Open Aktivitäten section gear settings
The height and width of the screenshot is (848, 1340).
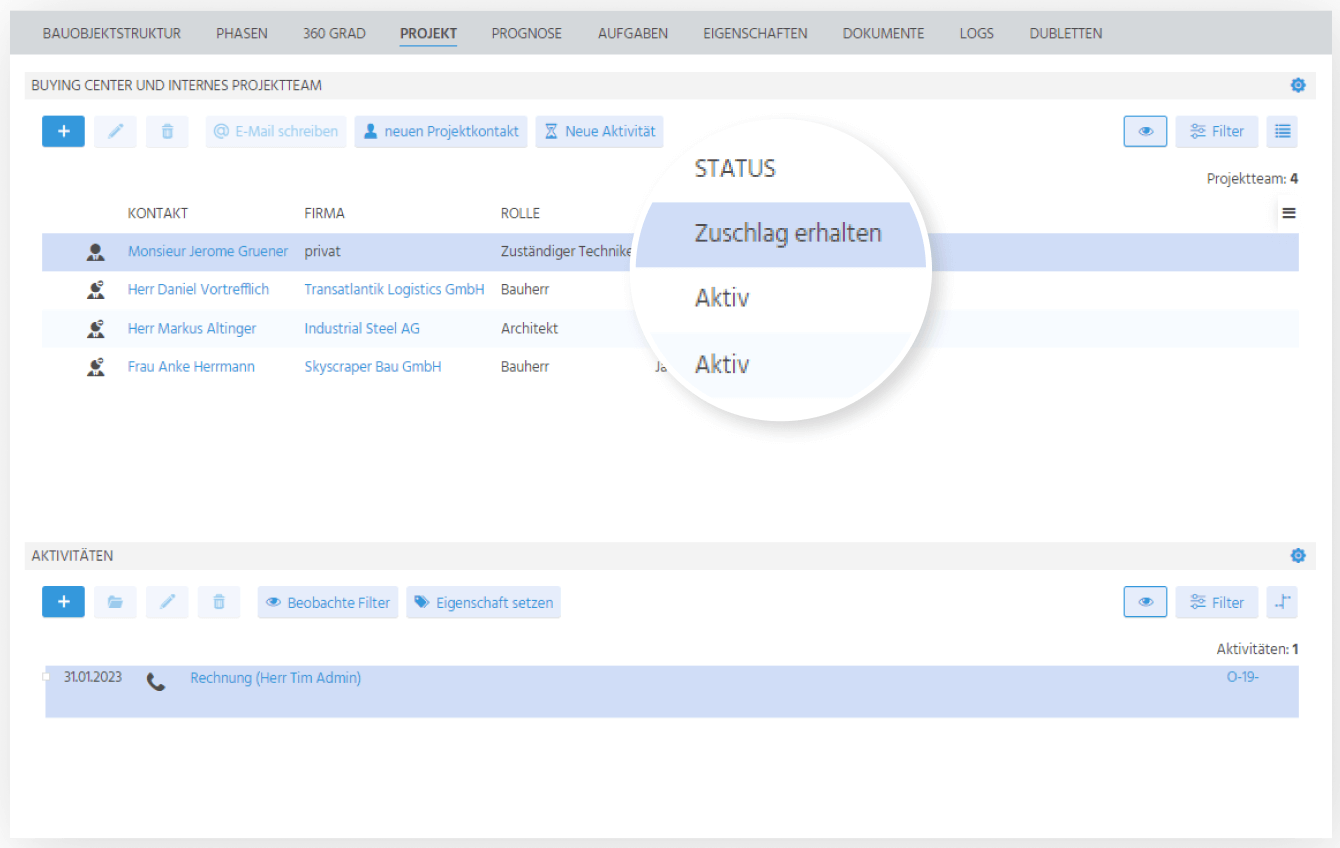(1298, 555)
